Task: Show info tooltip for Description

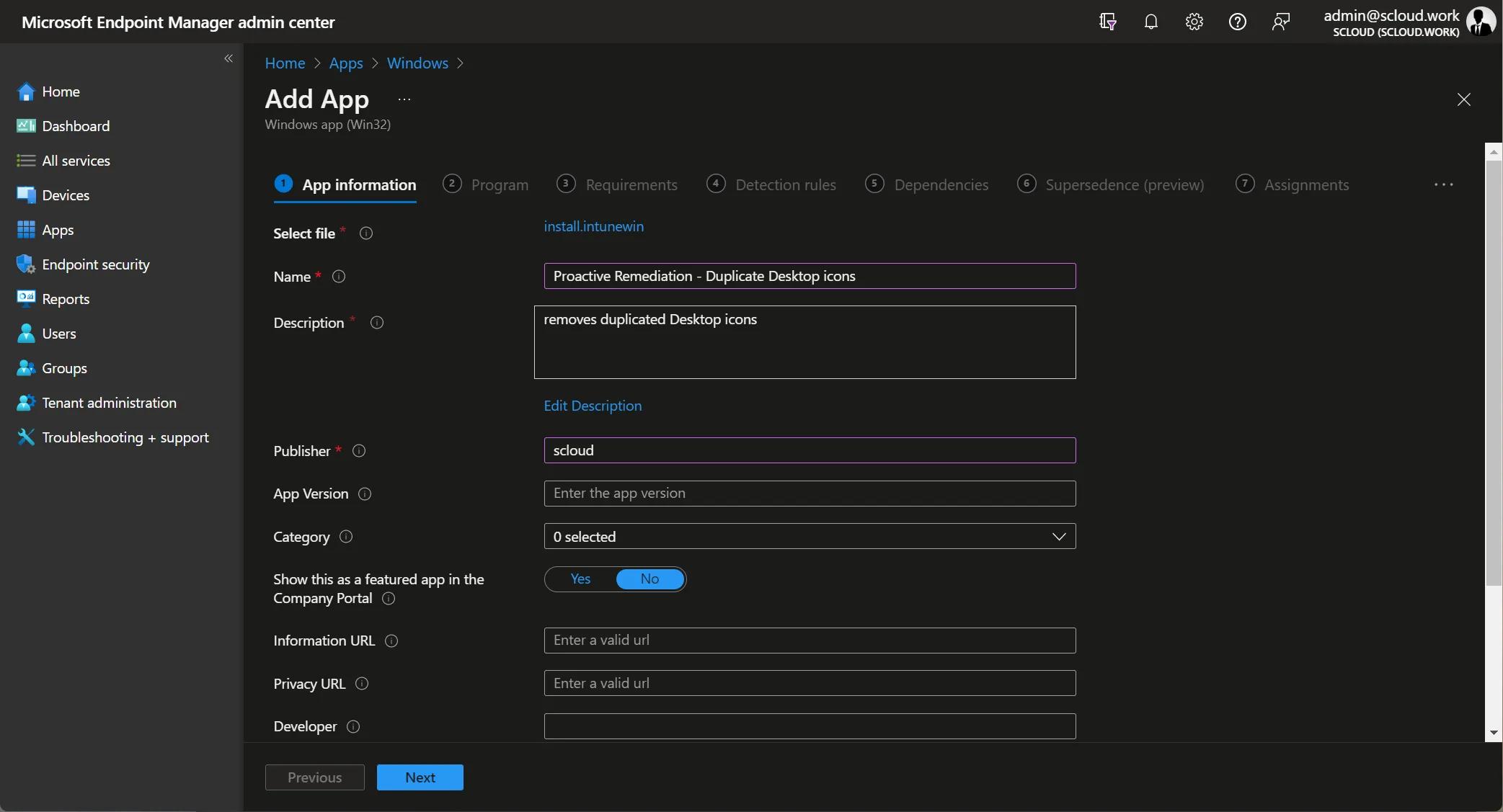Action: (x=377, y=323)
